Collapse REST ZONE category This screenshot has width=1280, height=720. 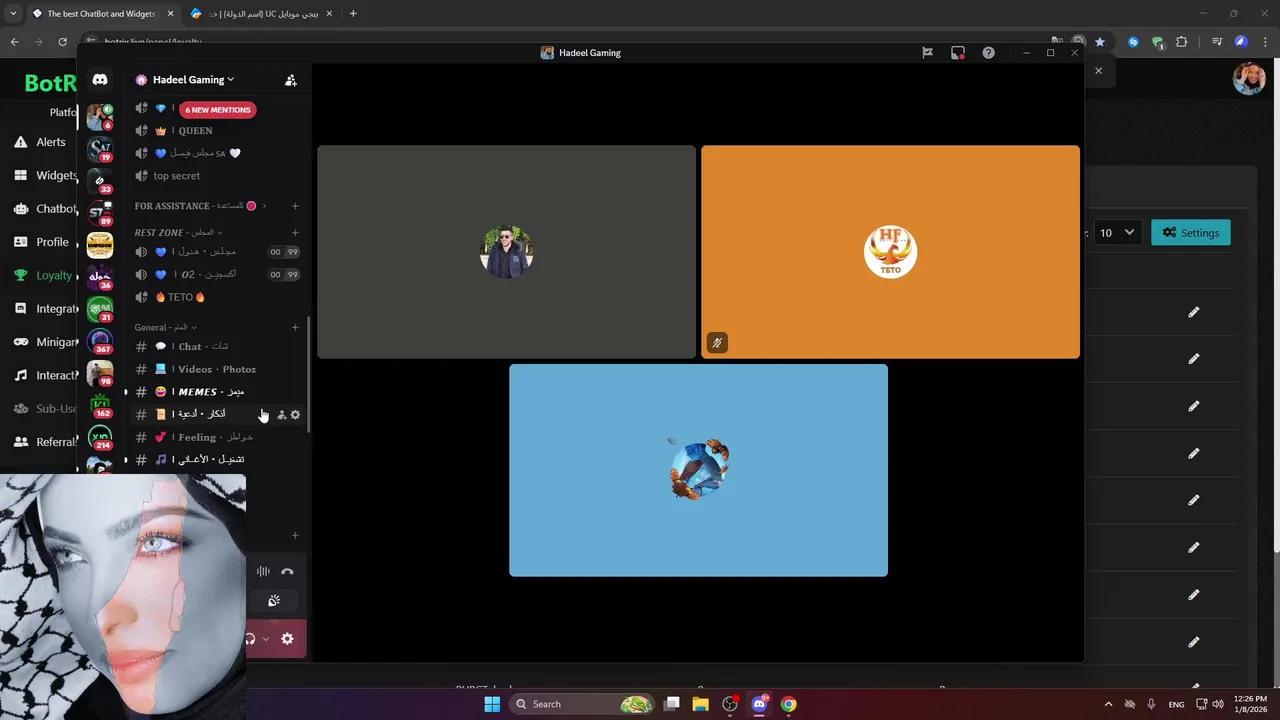pyautogui.click(x=179, y=232)
